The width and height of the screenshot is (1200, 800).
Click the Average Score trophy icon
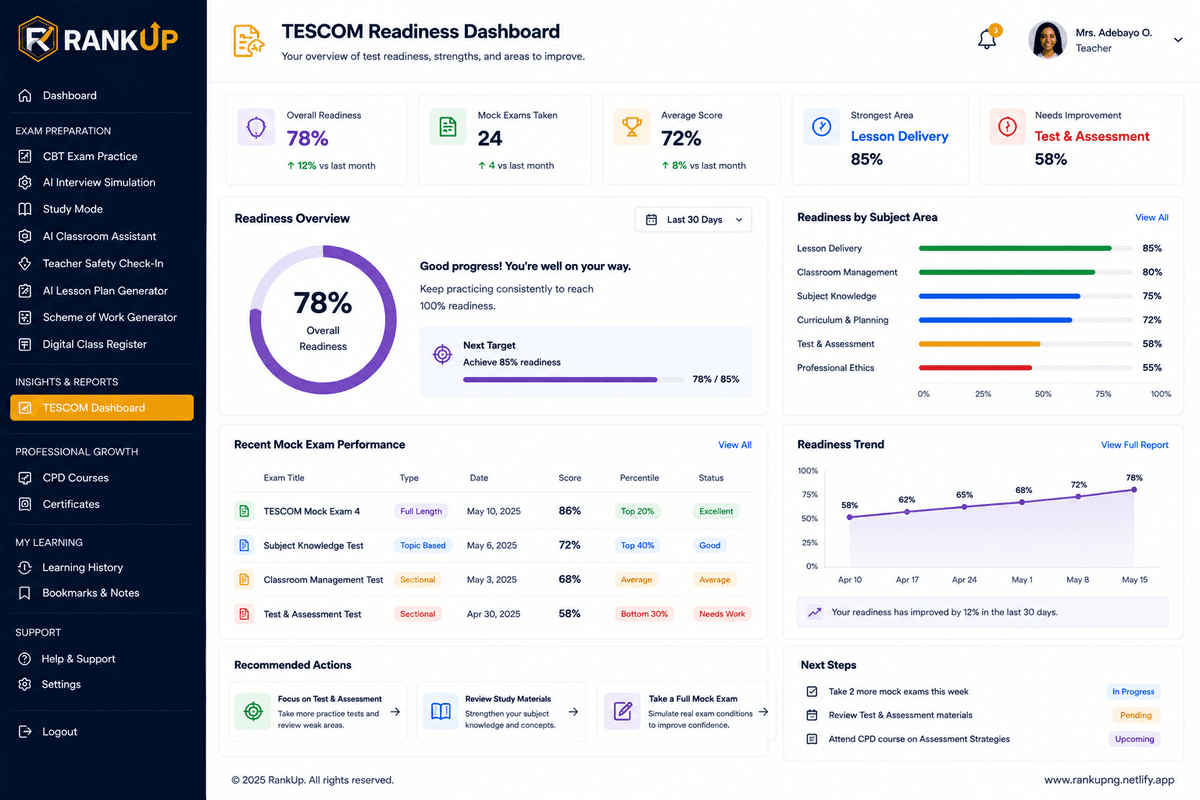tap(632, 127)
